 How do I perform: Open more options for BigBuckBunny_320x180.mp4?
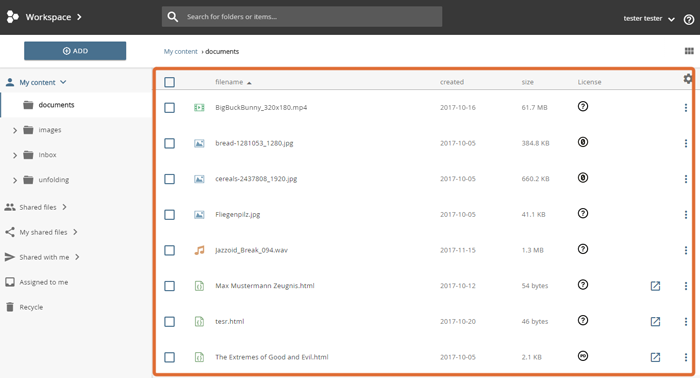(x=686, y=108)
